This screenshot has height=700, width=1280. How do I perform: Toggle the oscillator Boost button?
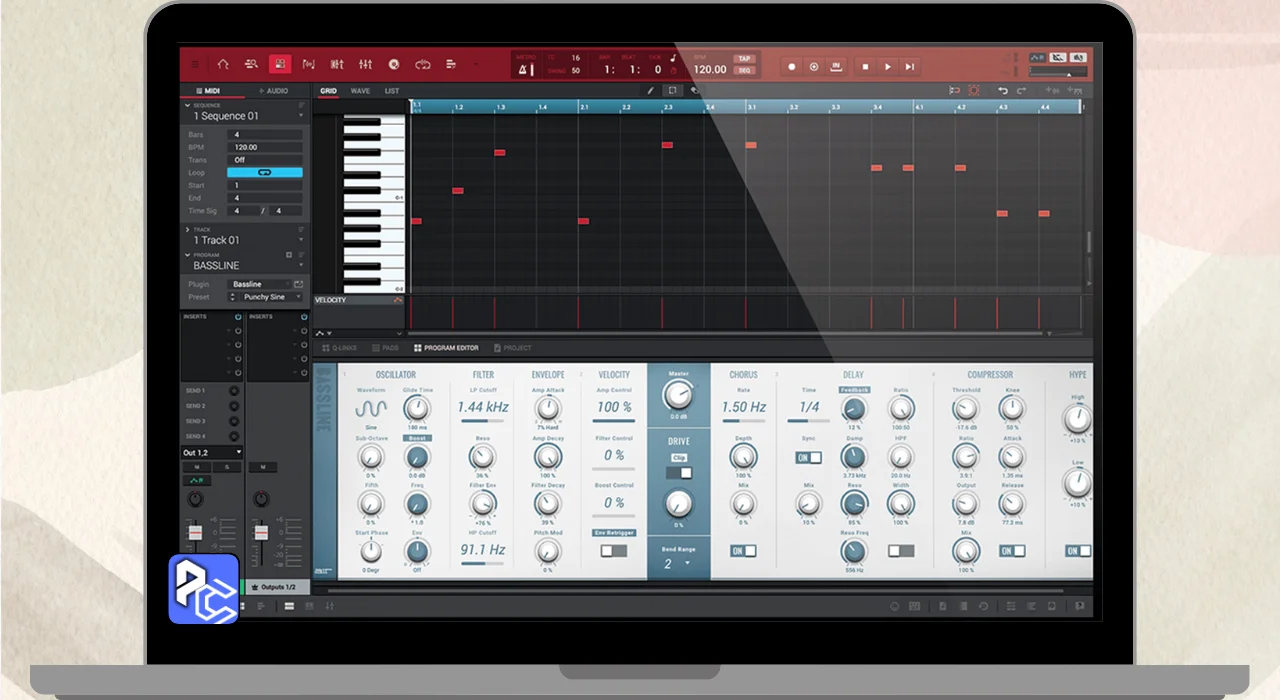tap(417, 438)
